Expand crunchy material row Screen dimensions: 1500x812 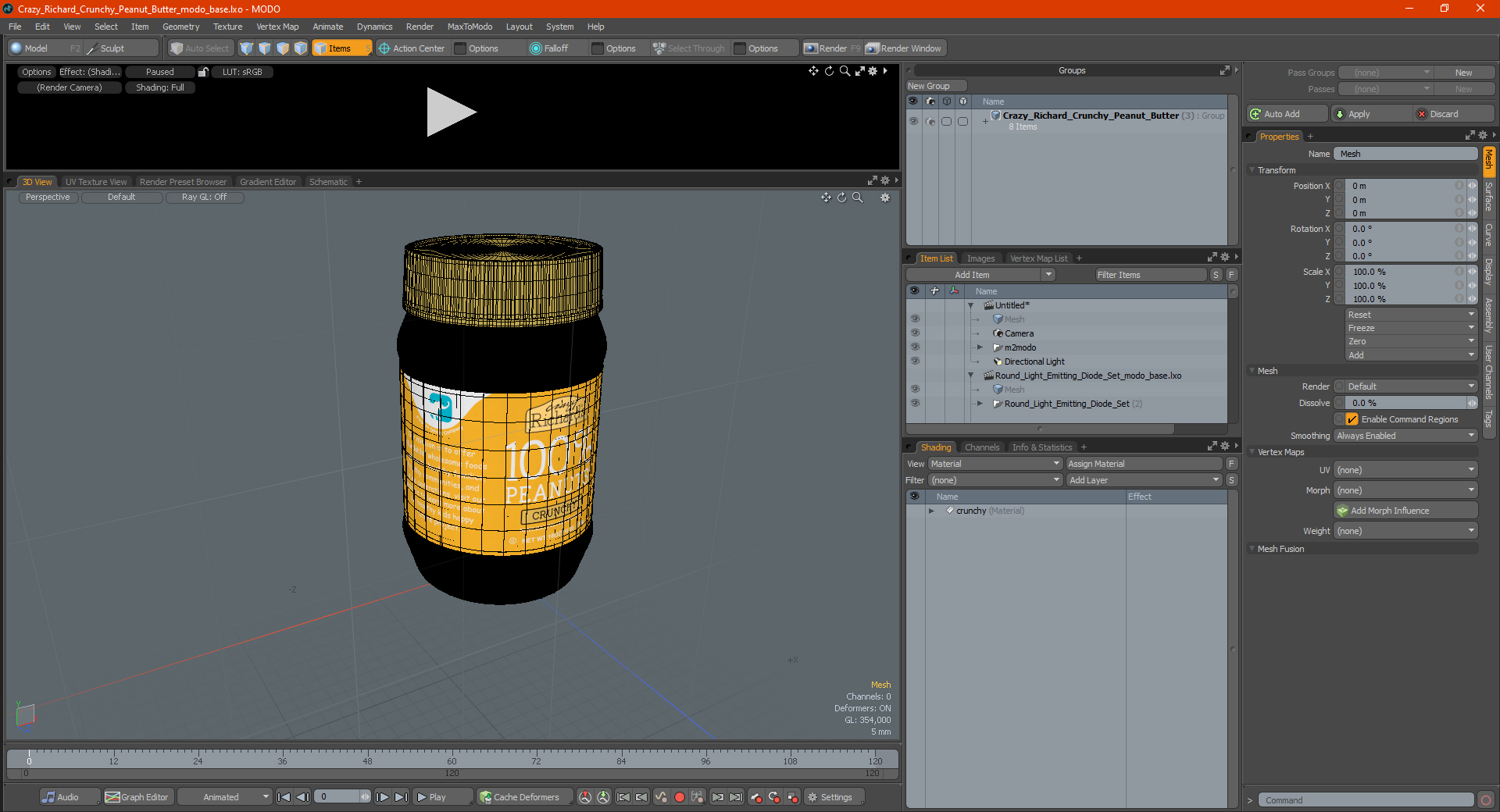[931, 511]
